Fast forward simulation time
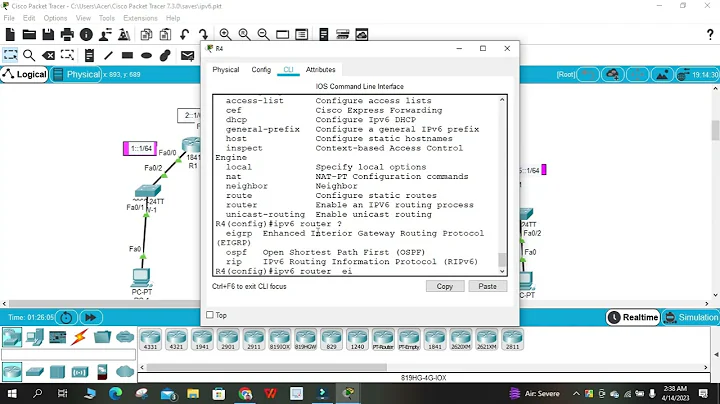Screen dimensions: 720x404 point(90,317)
